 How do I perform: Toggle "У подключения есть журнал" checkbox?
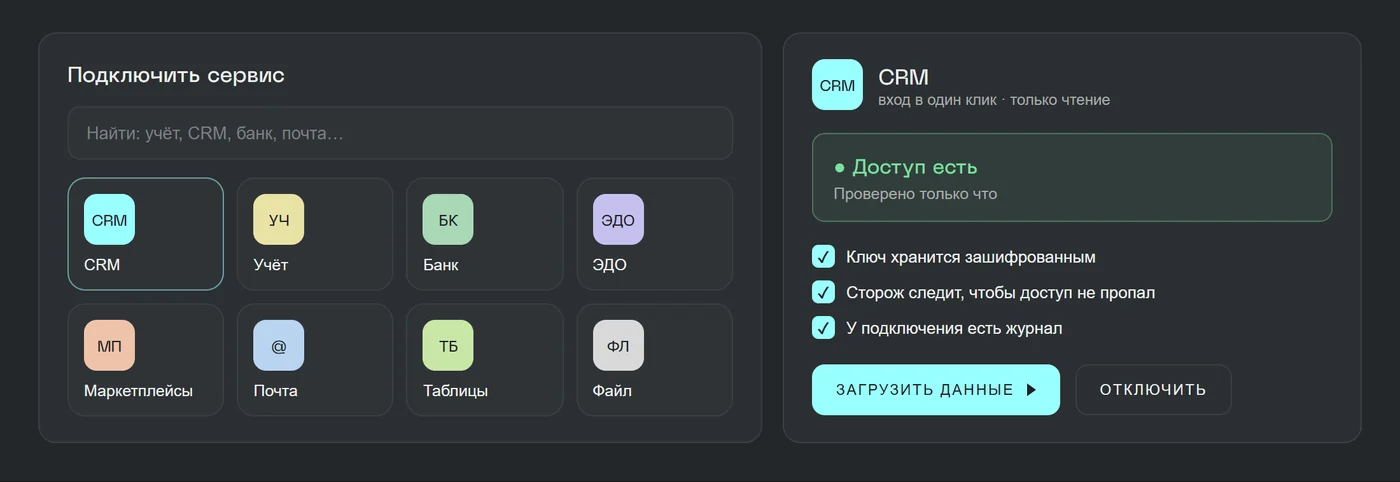point(823,328)
